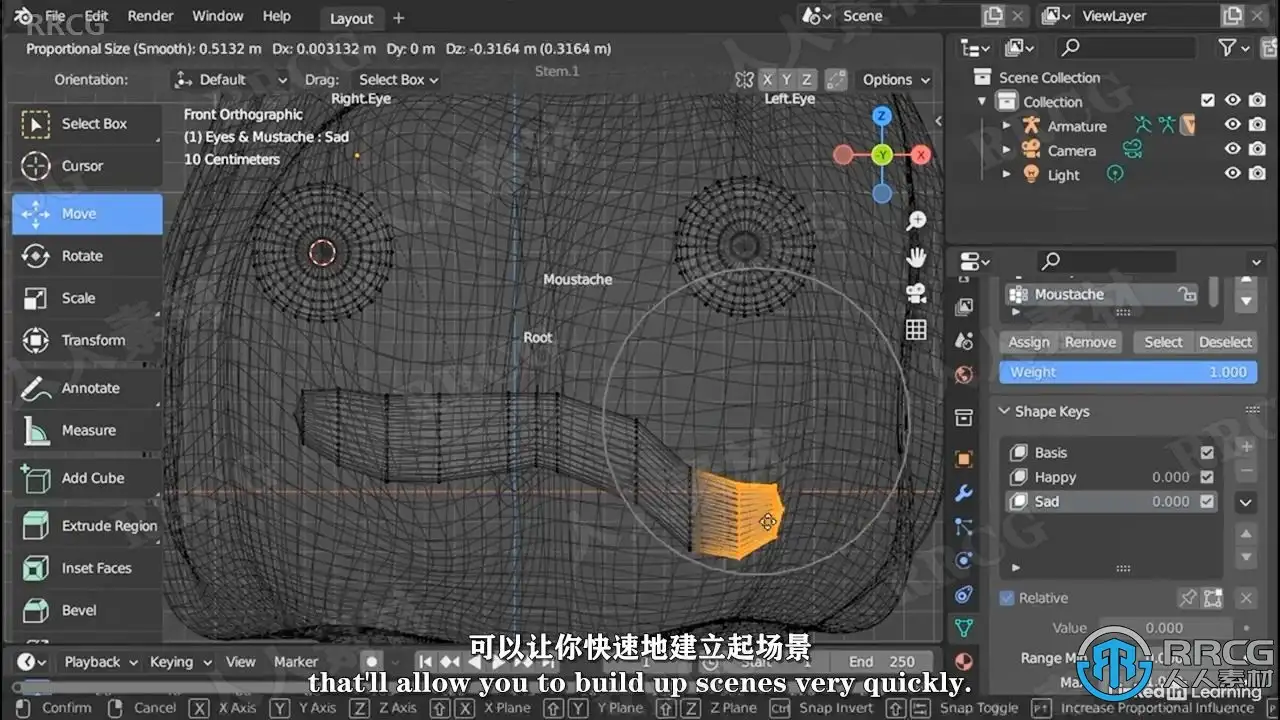The image size is (1280, 720).
Task: Toggle the camera view icon
Action: (x=916, y=293)
